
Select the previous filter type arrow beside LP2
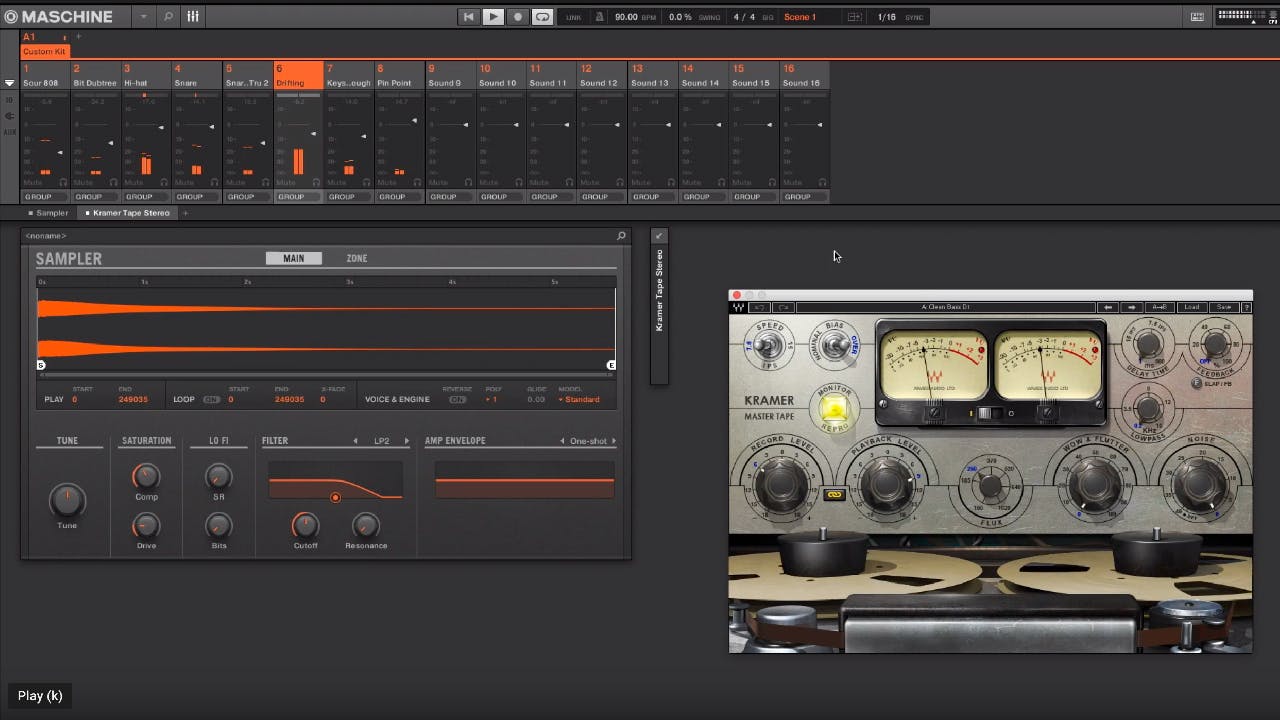pyautogui.click(x=355, y=441)
